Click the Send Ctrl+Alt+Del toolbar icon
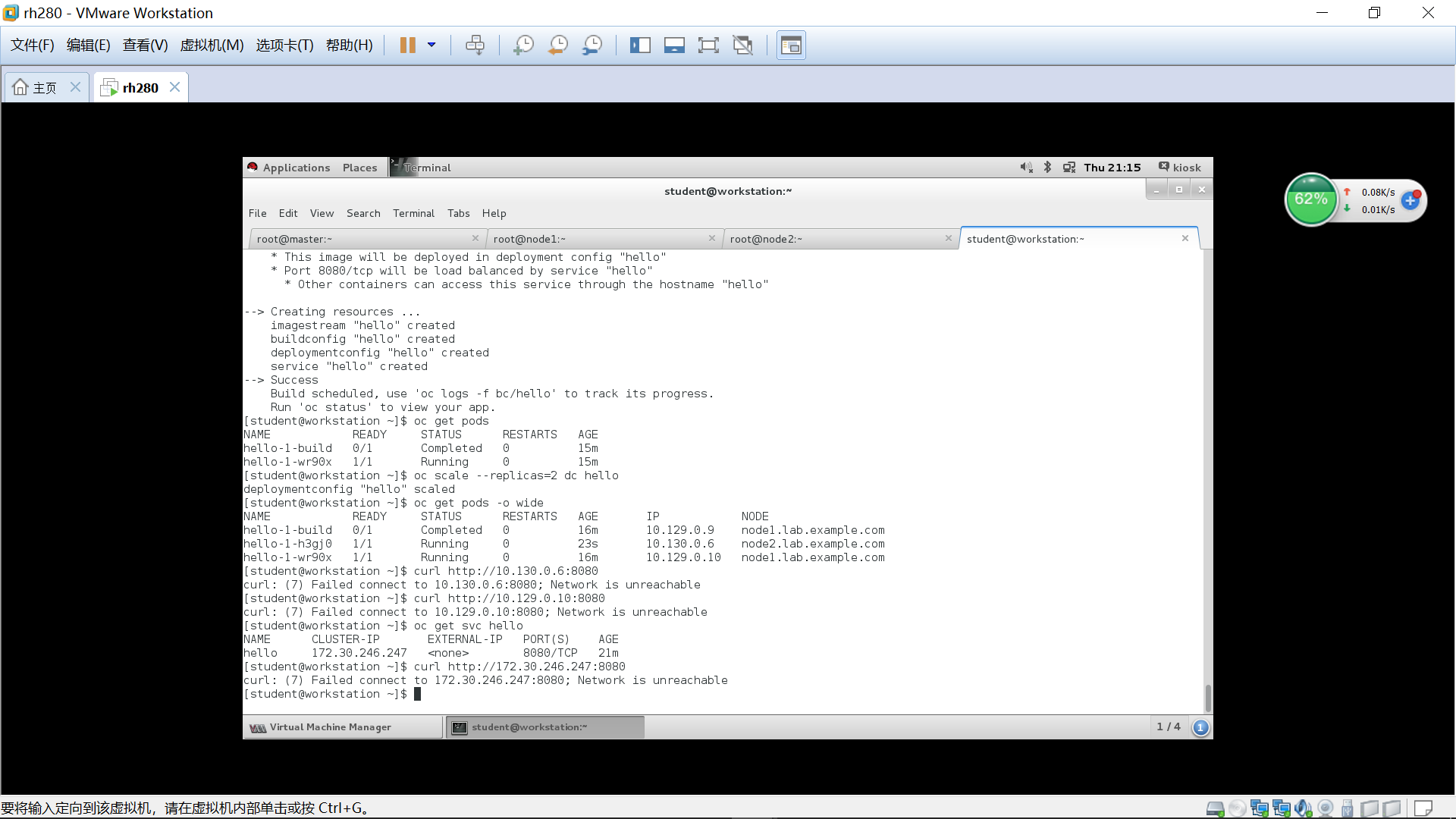The width and height of the screenshot is (1456, 819). (x=475, y=45)
